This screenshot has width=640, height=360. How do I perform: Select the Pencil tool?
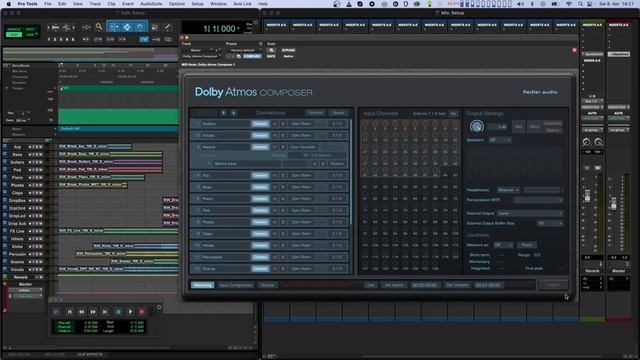167,27
